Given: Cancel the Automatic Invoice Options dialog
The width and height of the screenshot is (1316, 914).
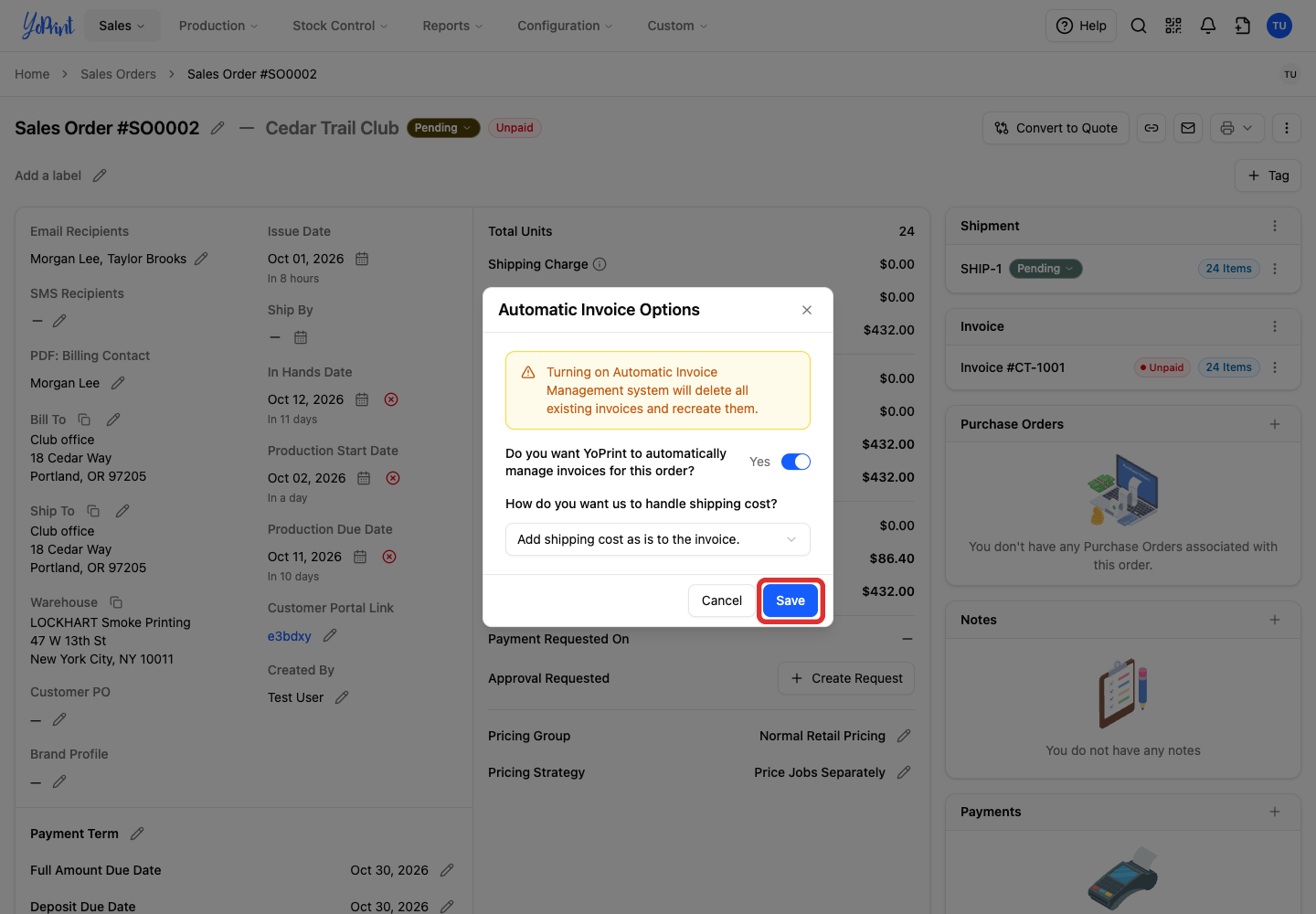Looking at the screenshot, I should [721, 600].
